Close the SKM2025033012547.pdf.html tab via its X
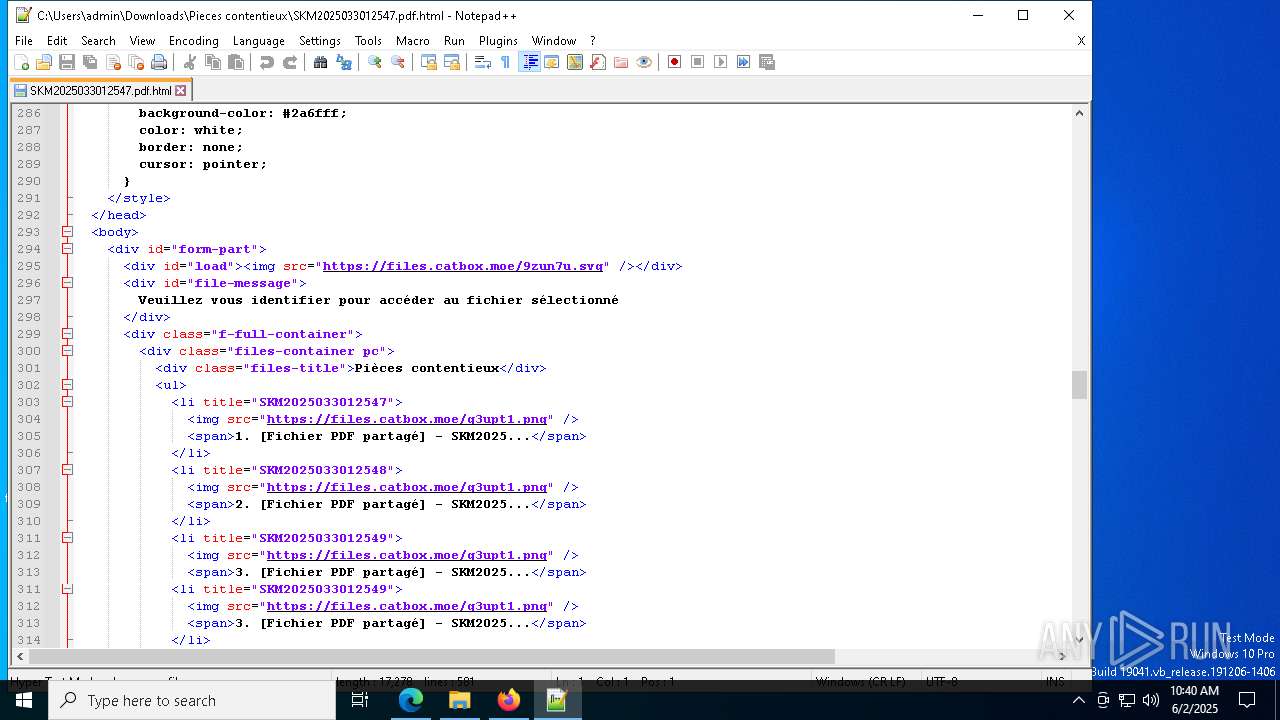This screenshot has width=1280, height=720. 181,91
